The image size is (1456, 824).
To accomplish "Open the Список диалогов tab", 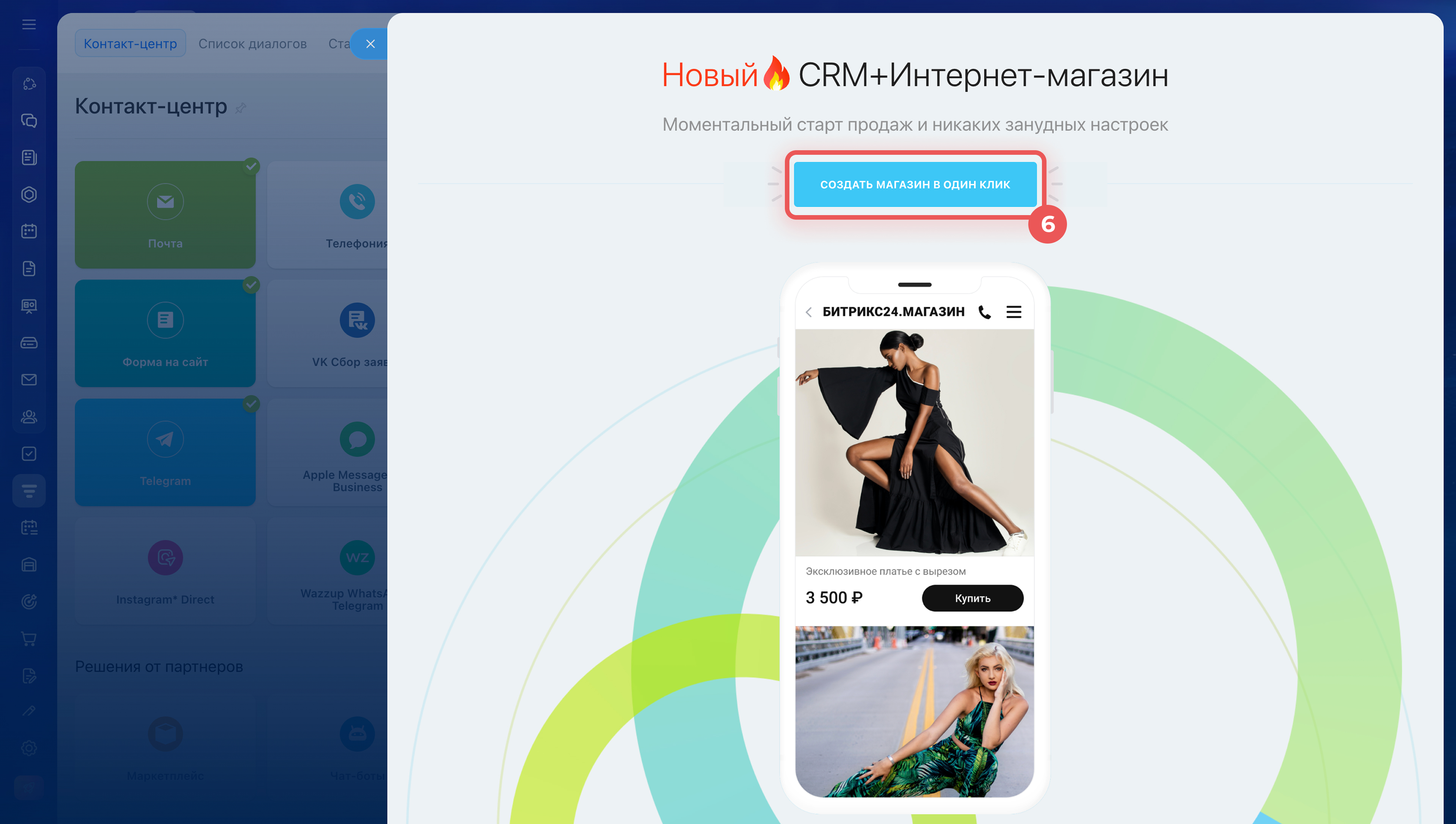I will 252,44.
